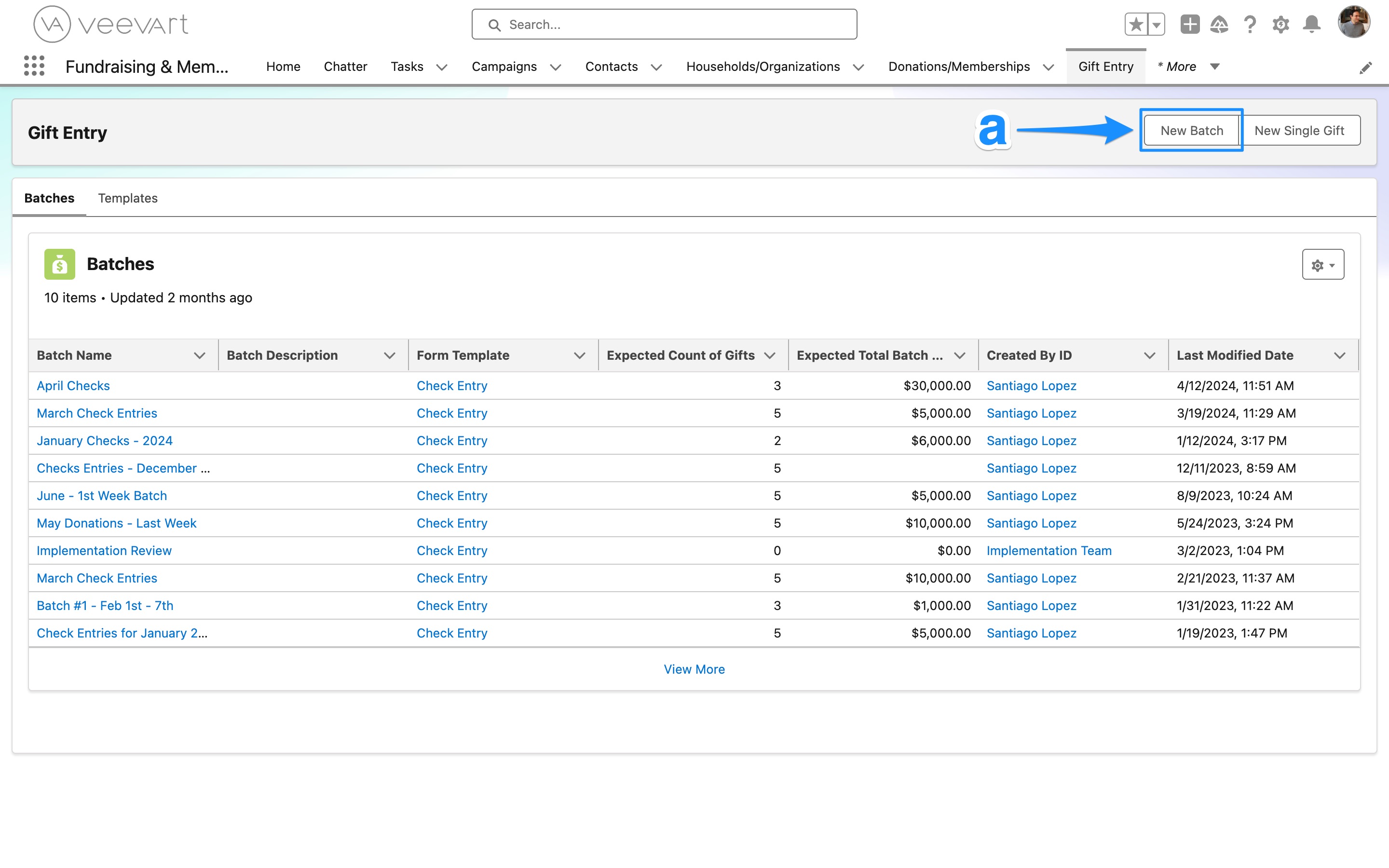The image size is (1389, 868).
Task: Select the Chatter tab in navigation
Action: click(345, 67)
